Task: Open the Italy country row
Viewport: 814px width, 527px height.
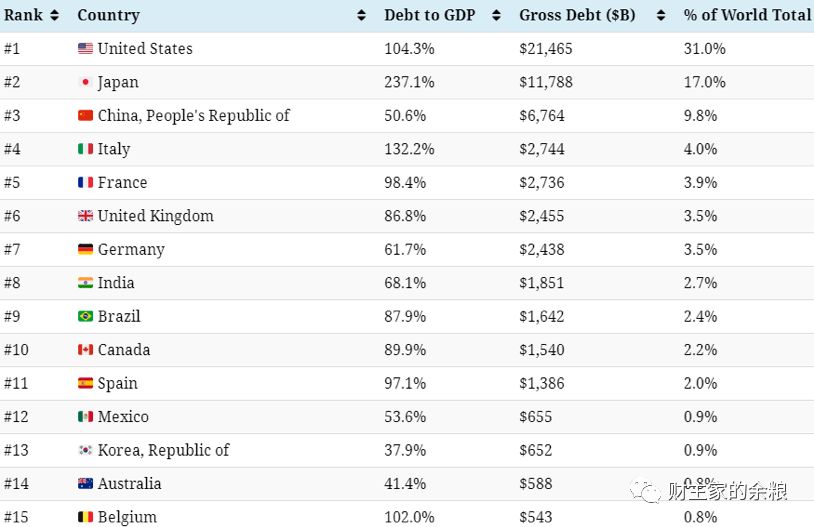Action: coord(407,149)
